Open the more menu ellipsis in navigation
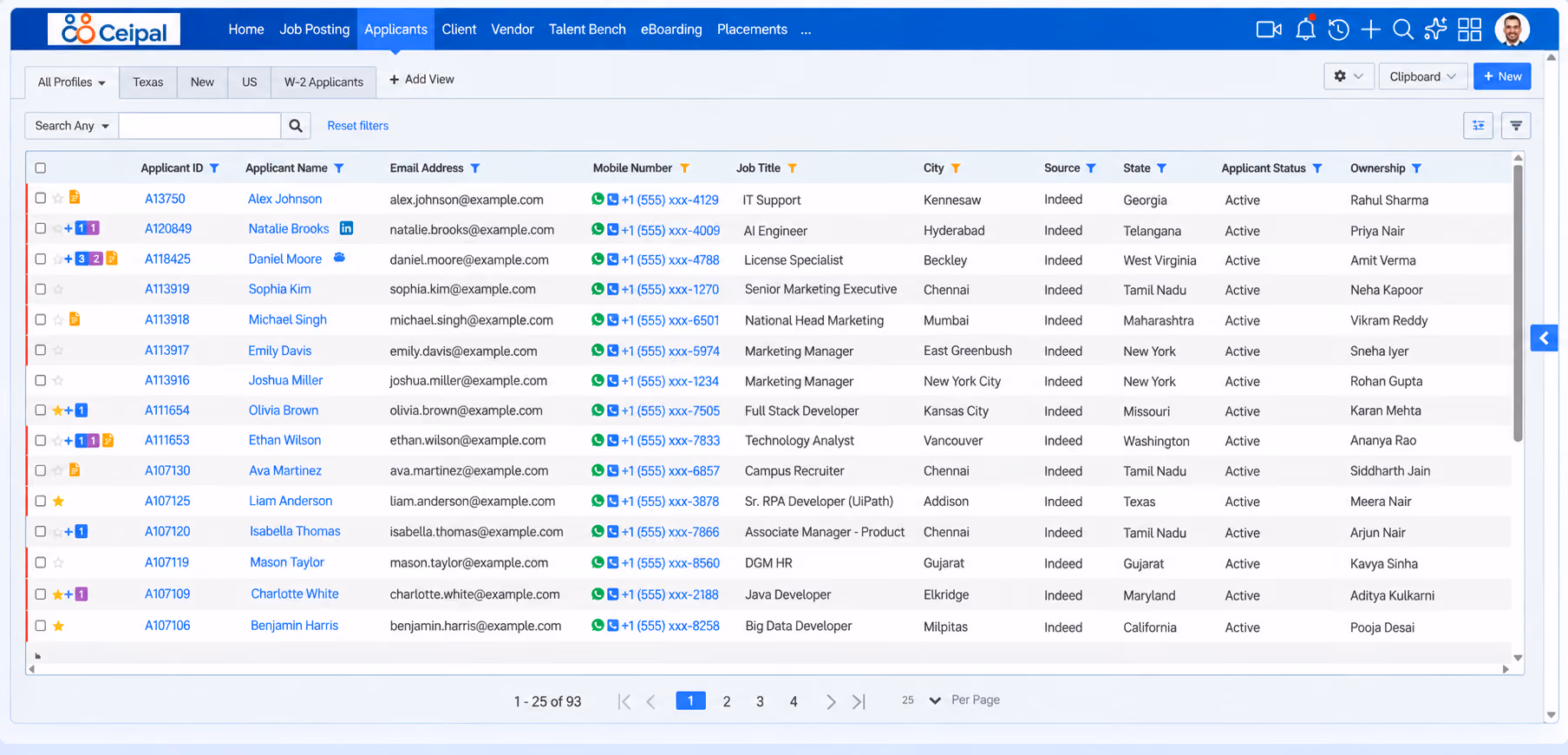 point(806,30)
